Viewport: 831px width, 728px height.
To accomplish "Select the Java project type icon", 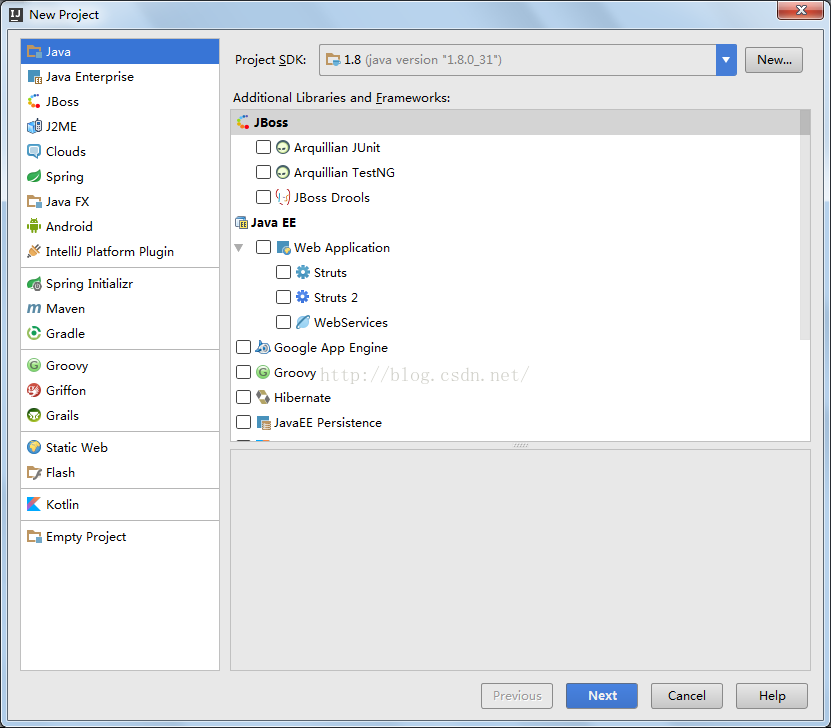I will 34,51.
